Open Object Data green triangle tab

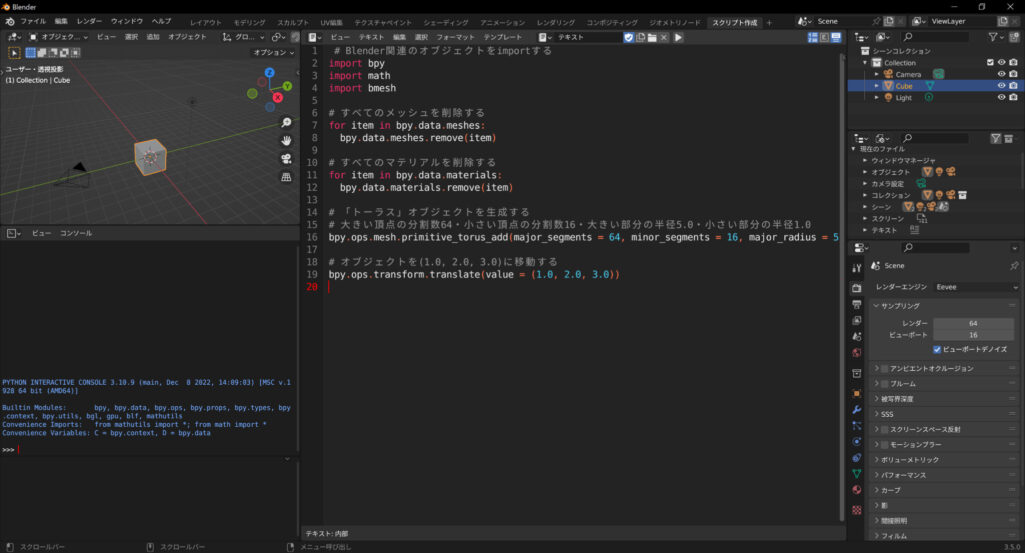click(857, 473)
